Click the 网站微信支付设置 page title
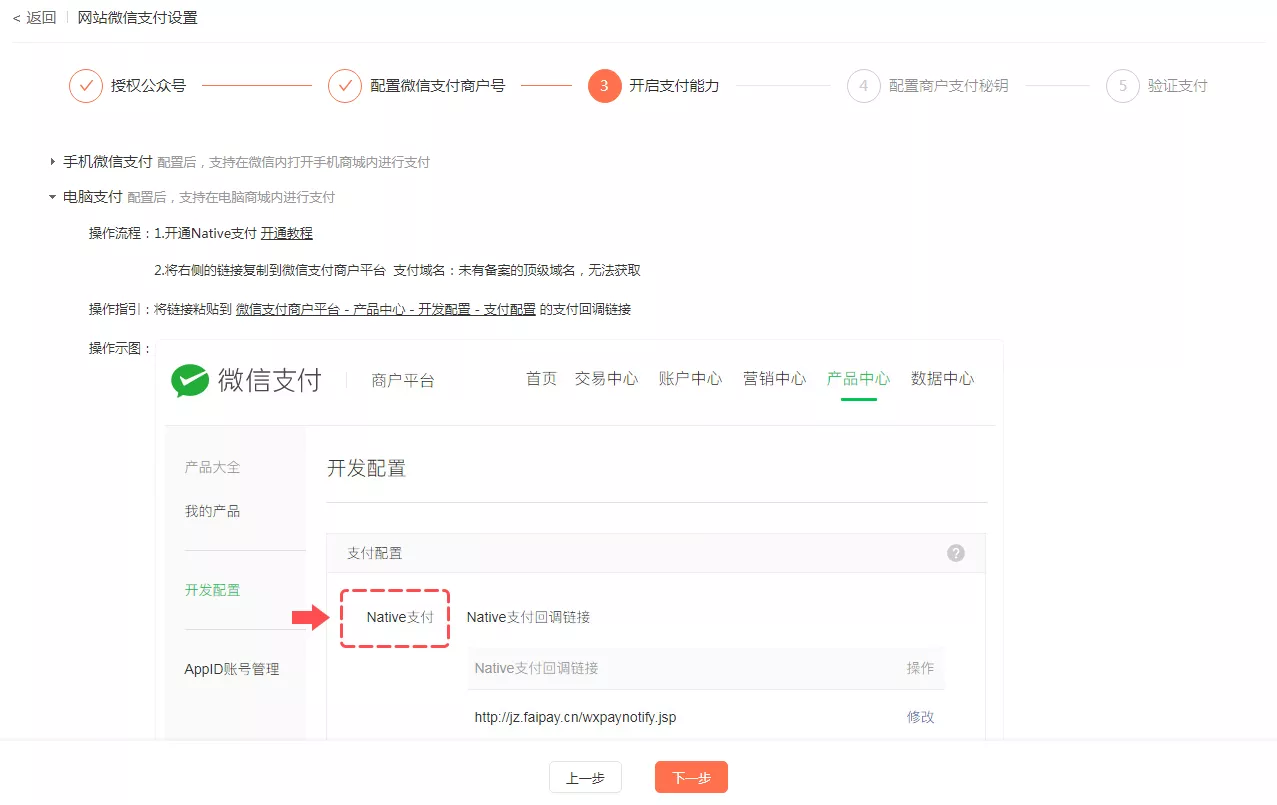The image size is (1277, 805). (138, 18)
